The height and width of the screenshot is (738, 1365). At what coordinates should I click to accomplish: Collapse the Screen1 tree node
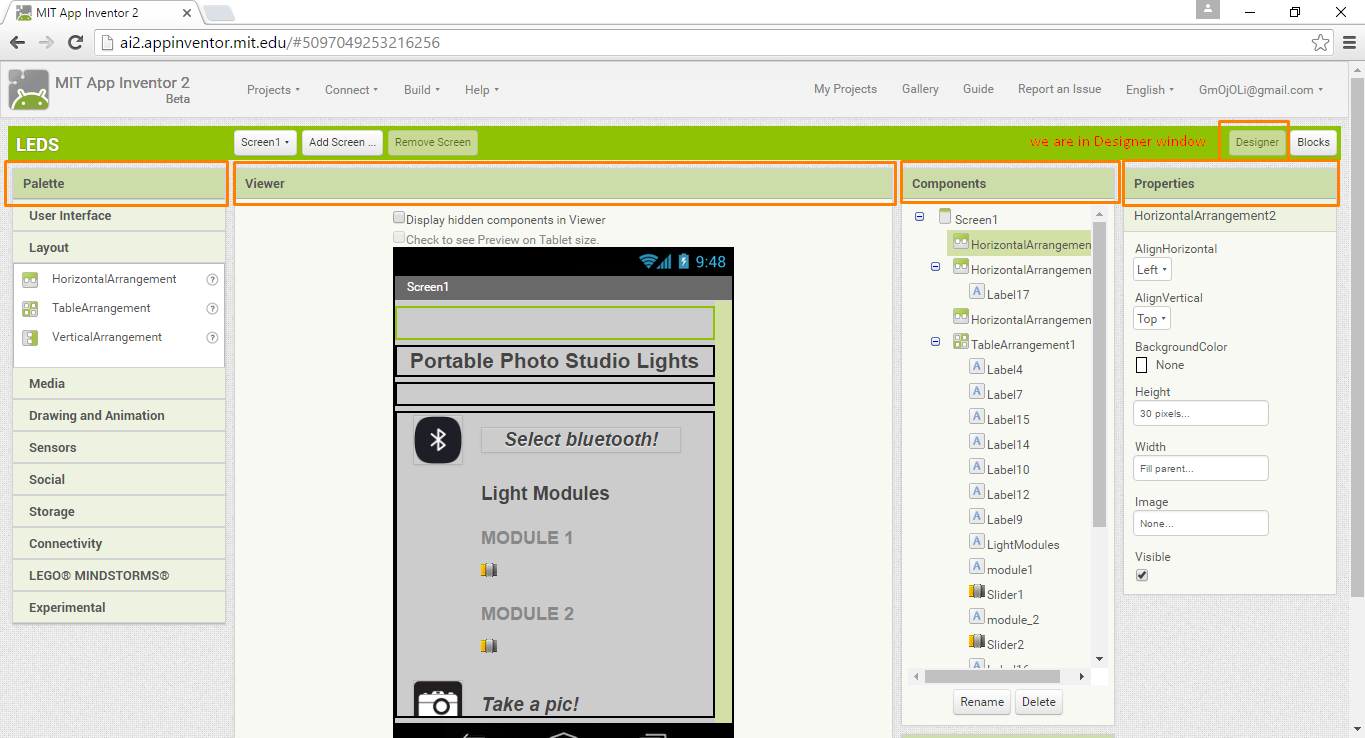coord(919,217)
